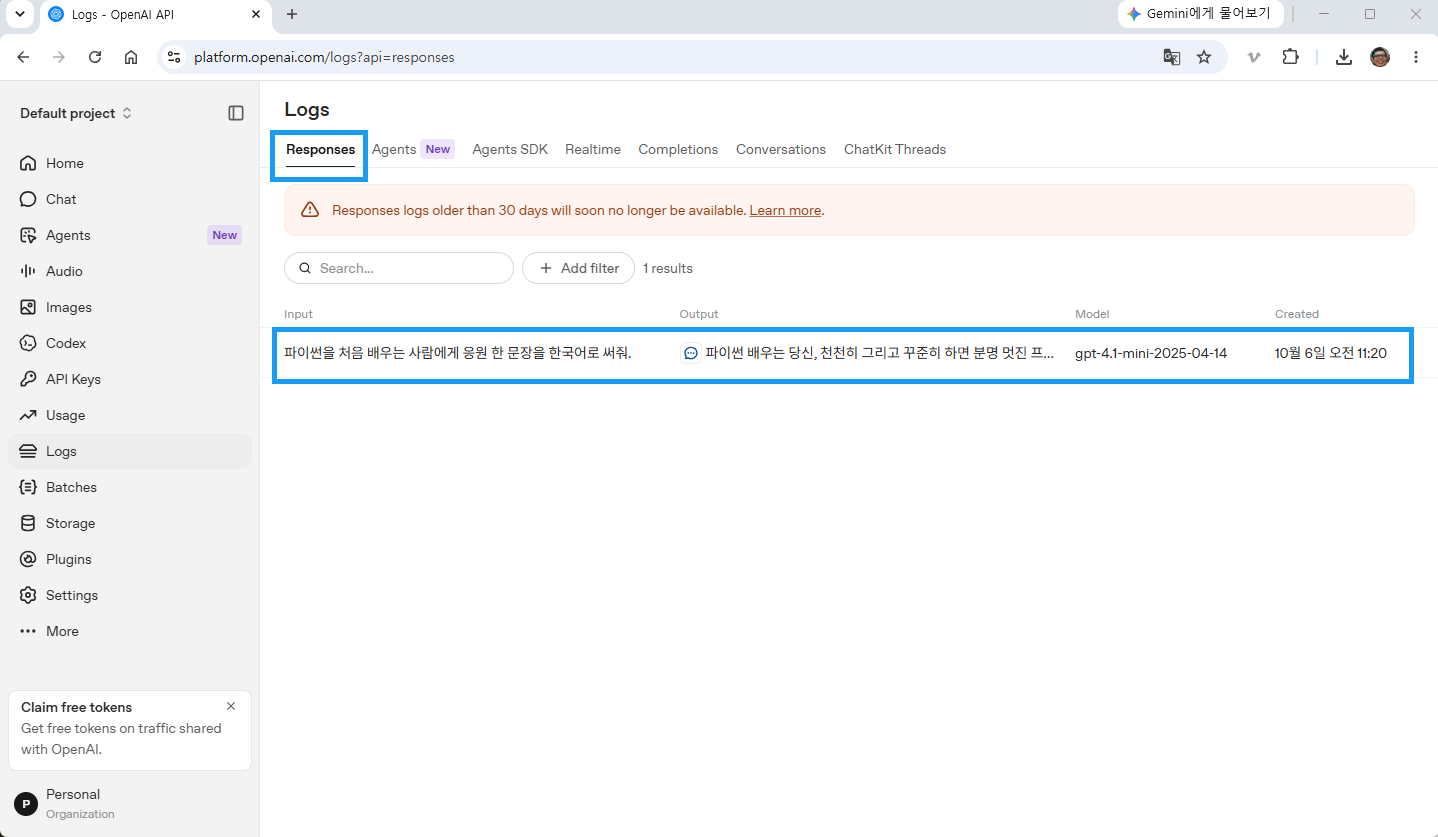1438x837 pixels.
Task: Click the Add filter button
Action: coord(578,268)
